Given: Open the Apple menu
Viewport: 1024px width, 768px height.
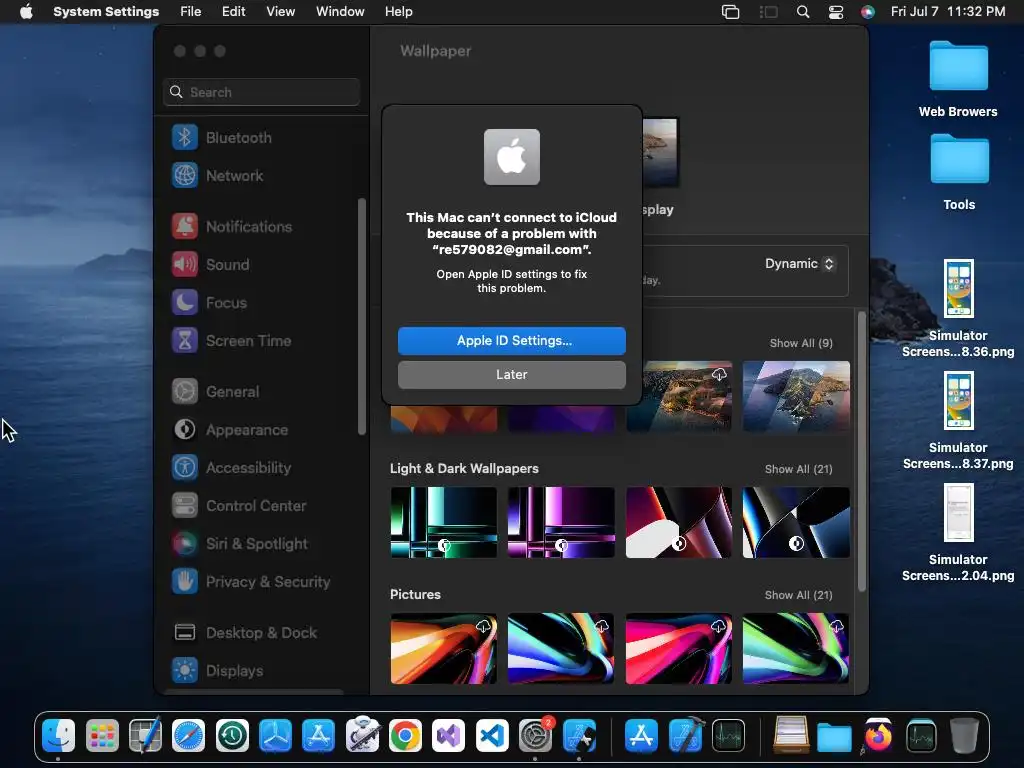Looking at the screenshot, I should pyautogui.click(x=26, y=12).
